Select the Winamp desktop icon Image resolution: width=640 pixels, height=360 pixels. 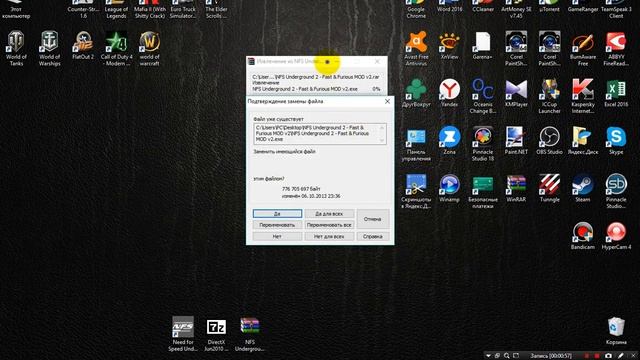pyautogui.click(x=449, y=189)
